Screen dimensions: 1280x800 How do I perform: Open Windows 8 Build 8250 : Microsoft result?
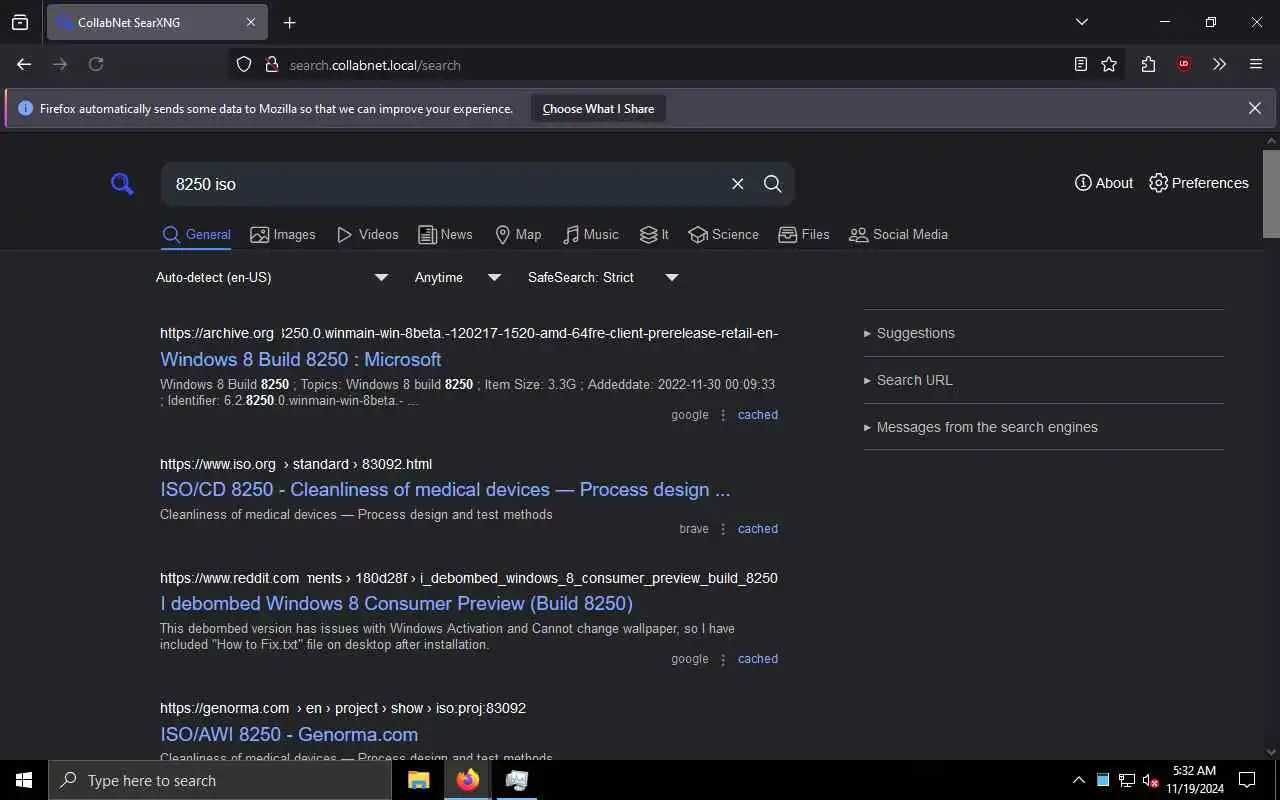coord(300,359)
